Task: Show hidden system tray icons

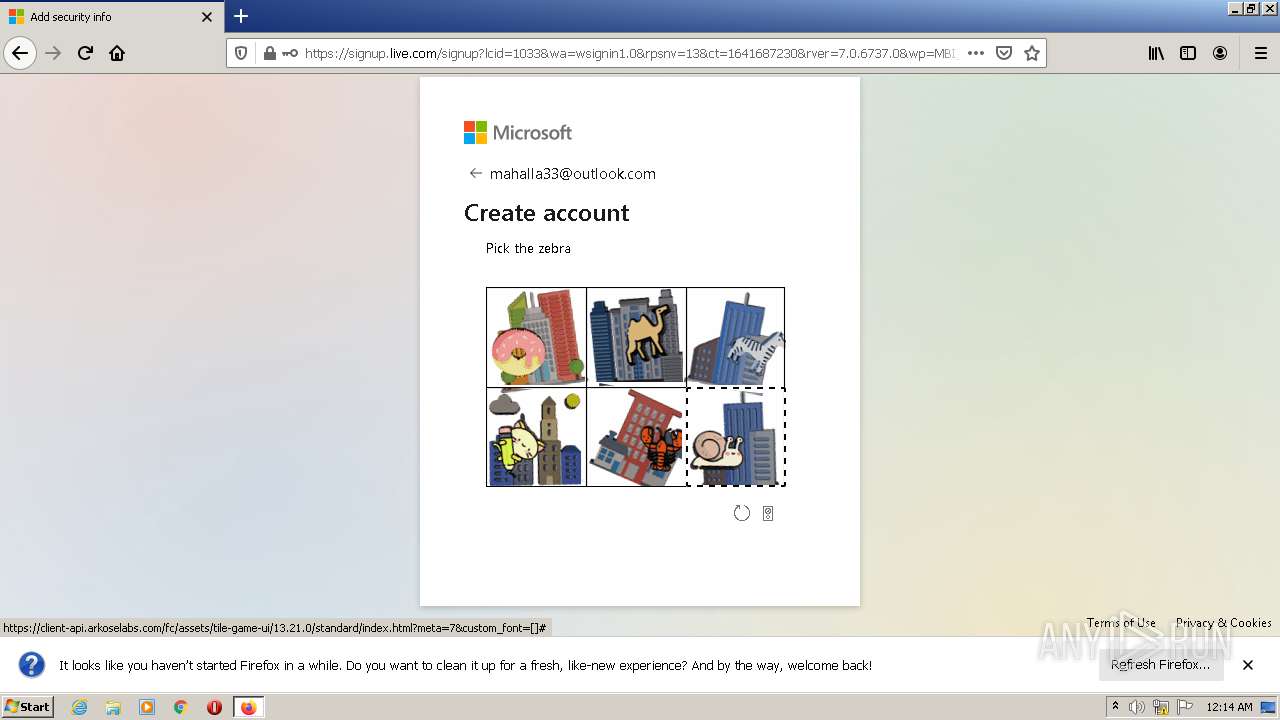Action: point(1115,707)
